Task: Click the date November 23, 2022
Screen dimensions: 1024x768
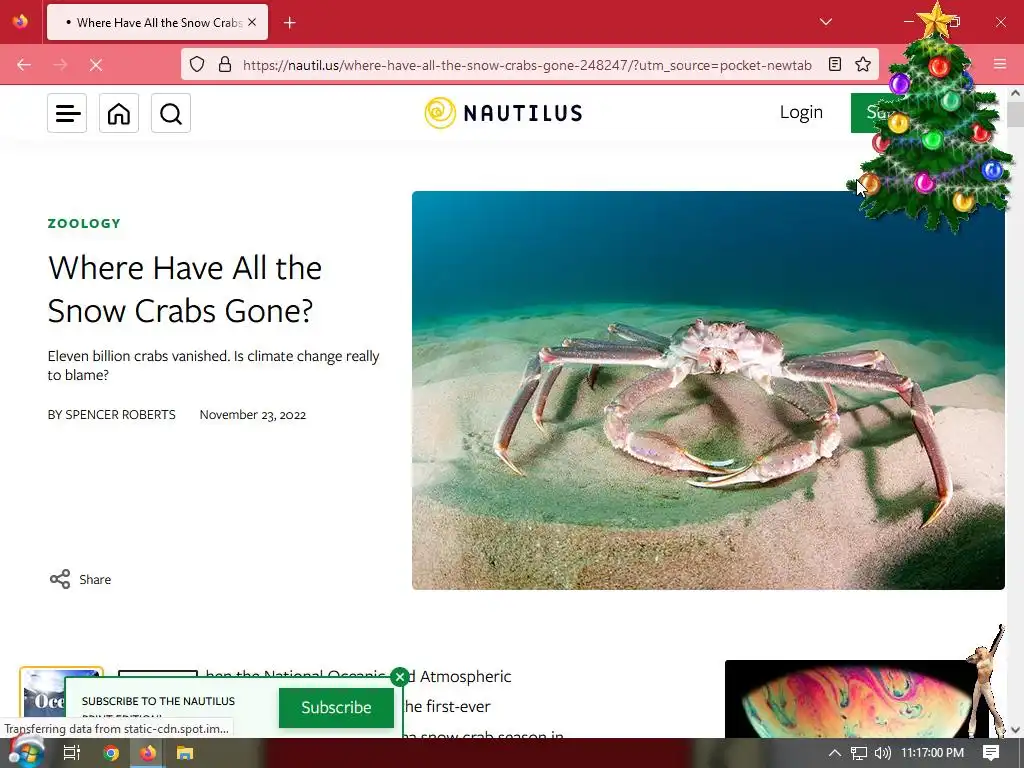Action: click(x=253, y=415)
